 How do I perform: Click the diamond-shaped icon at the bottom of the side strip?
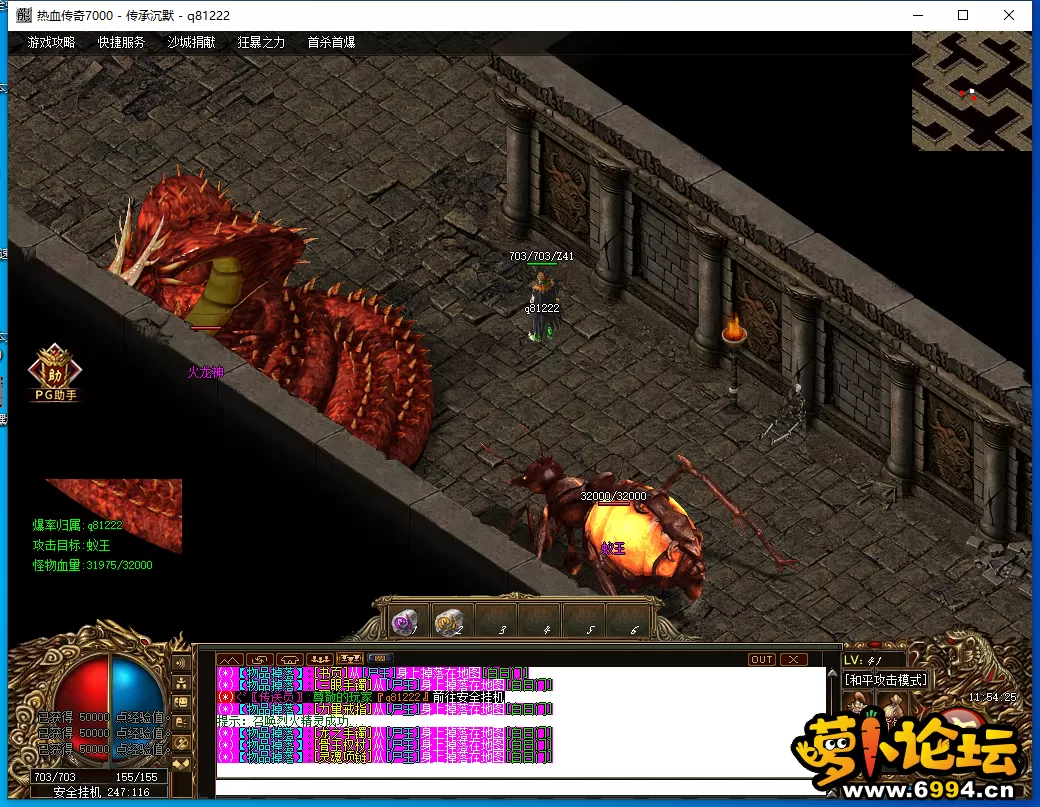180,764
